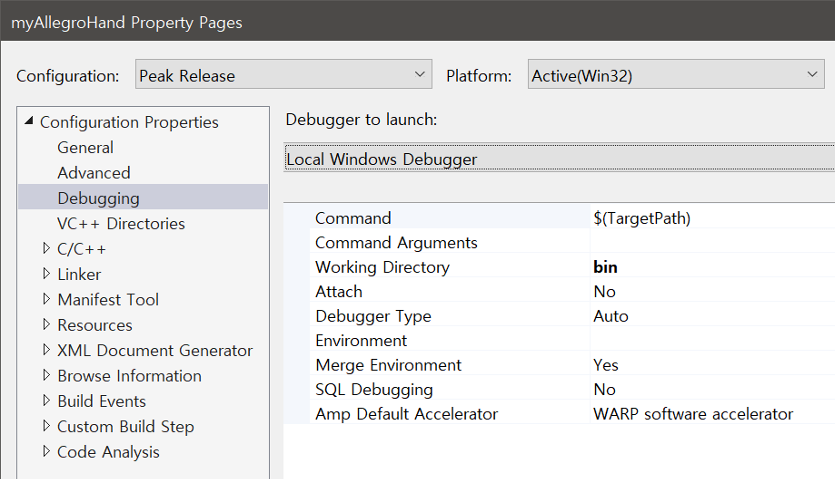
Task: Select the Advanced property page
Action: point(94,173)
